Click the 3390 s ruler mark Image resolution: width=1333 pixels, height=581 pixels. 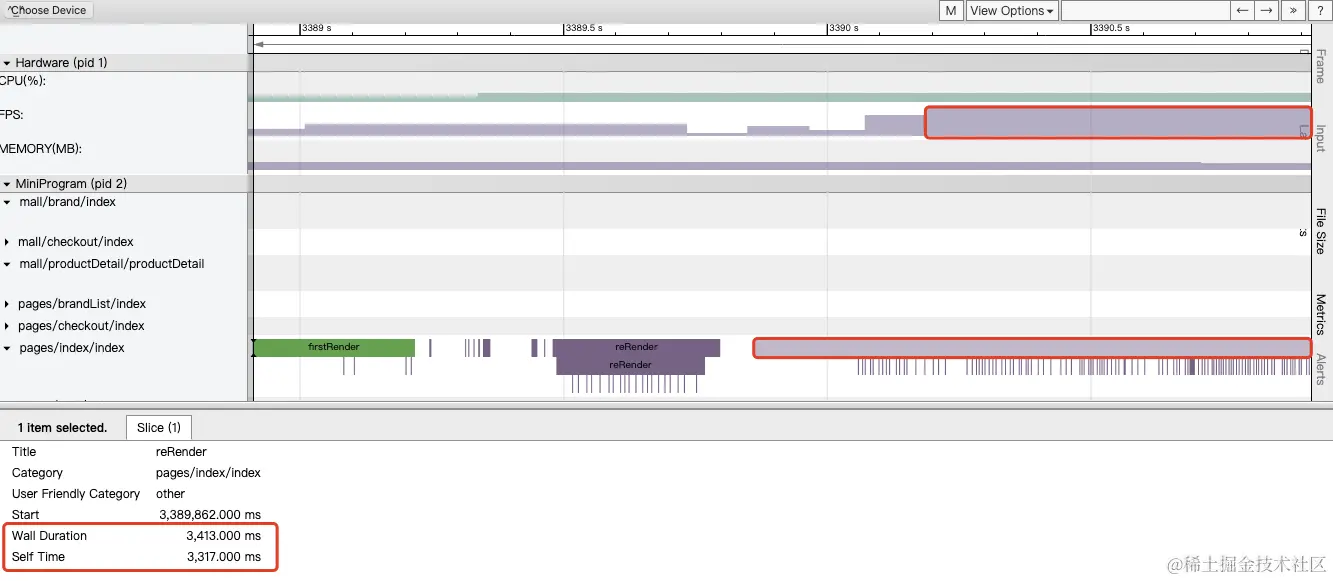pos(844,28)
